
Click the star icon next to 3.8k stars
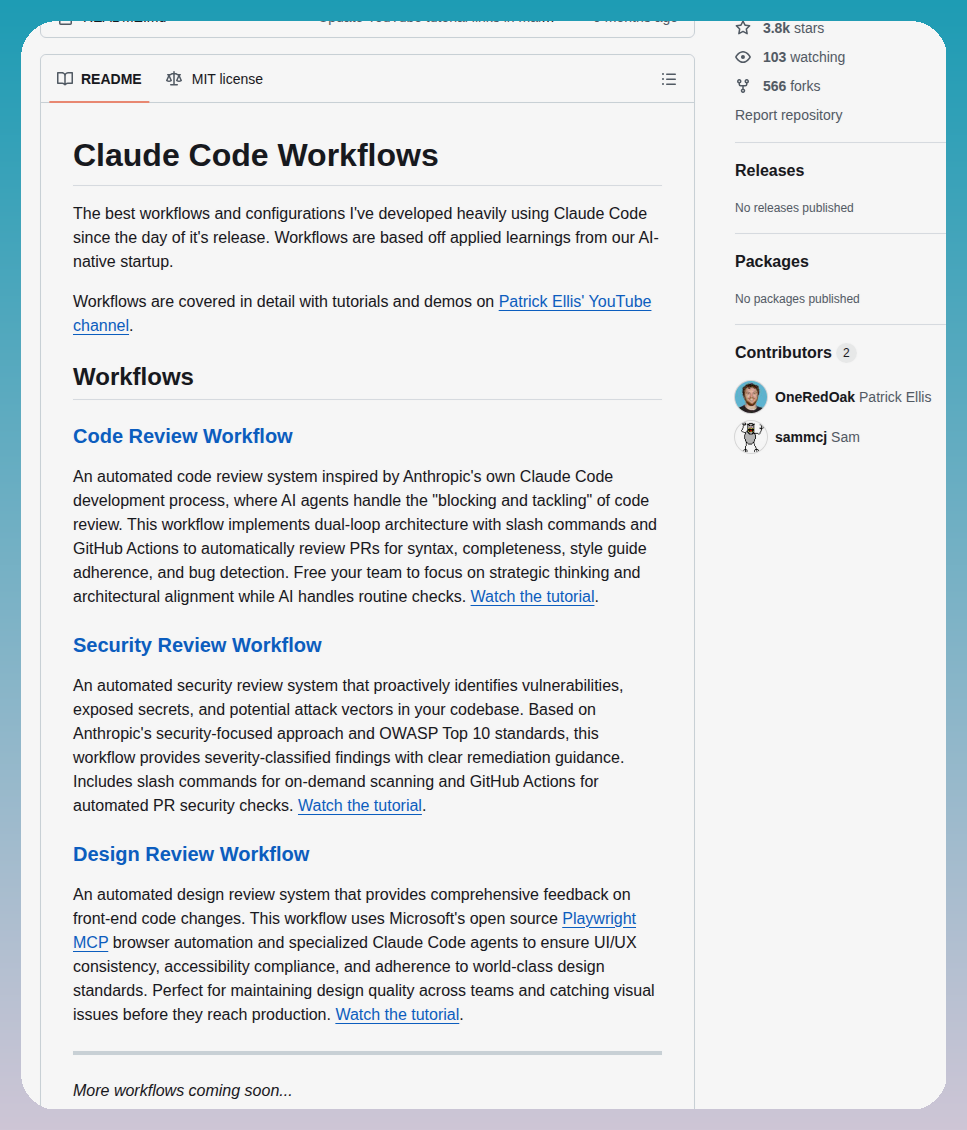[743, 28]
